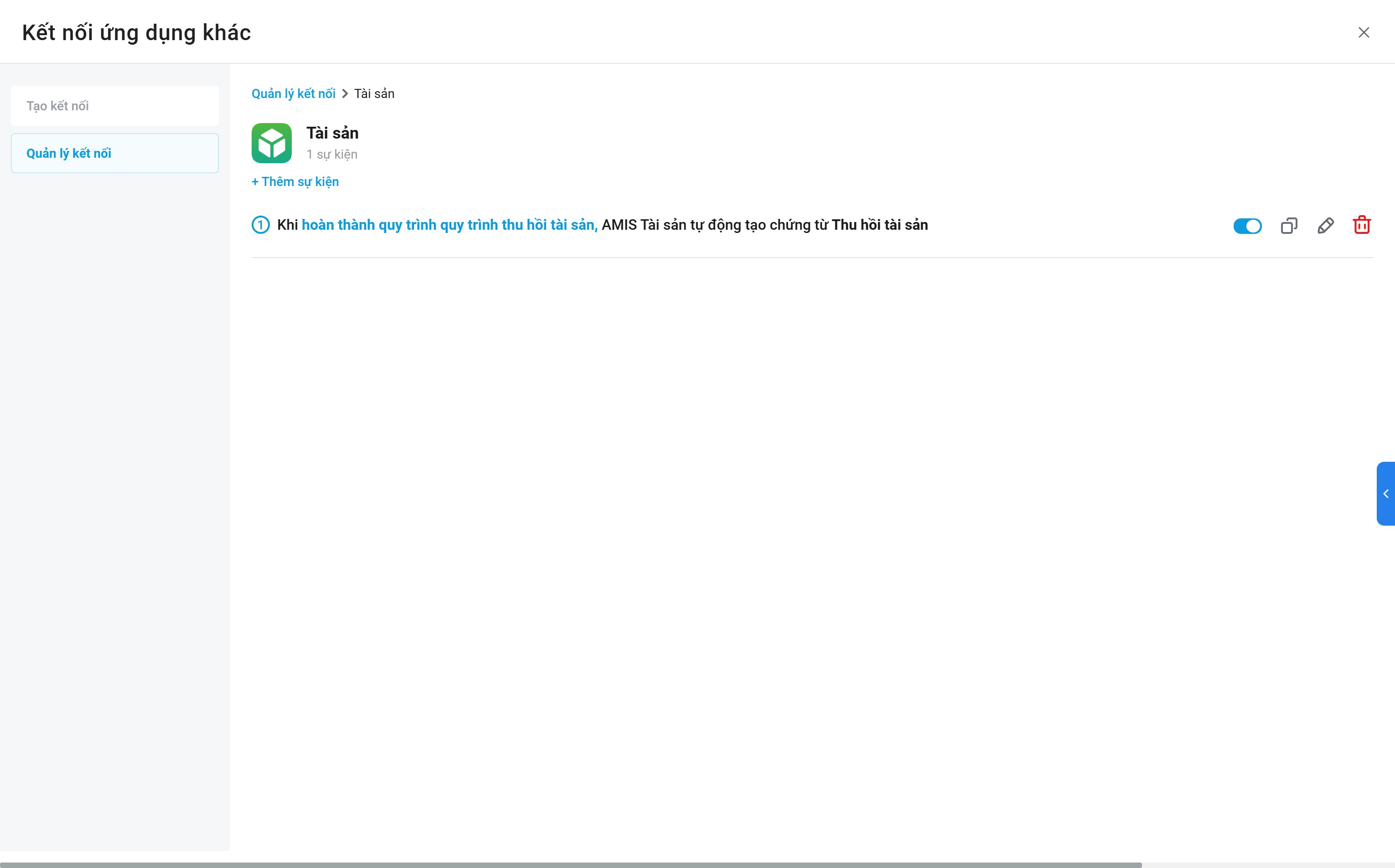Click the breadcrumb chevron separator
The width and height of the screenshot is (1395, 868).
(345, 93)
